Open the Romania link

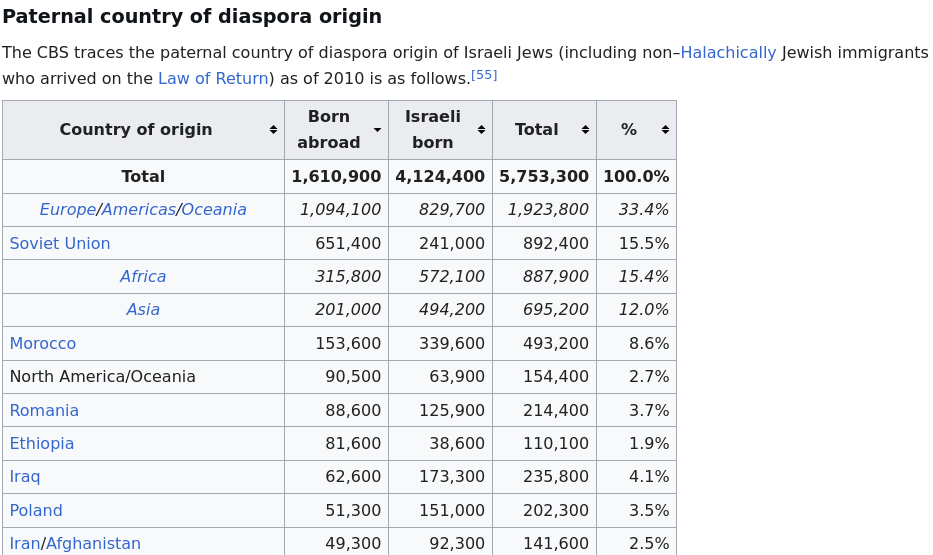(44, 410)
